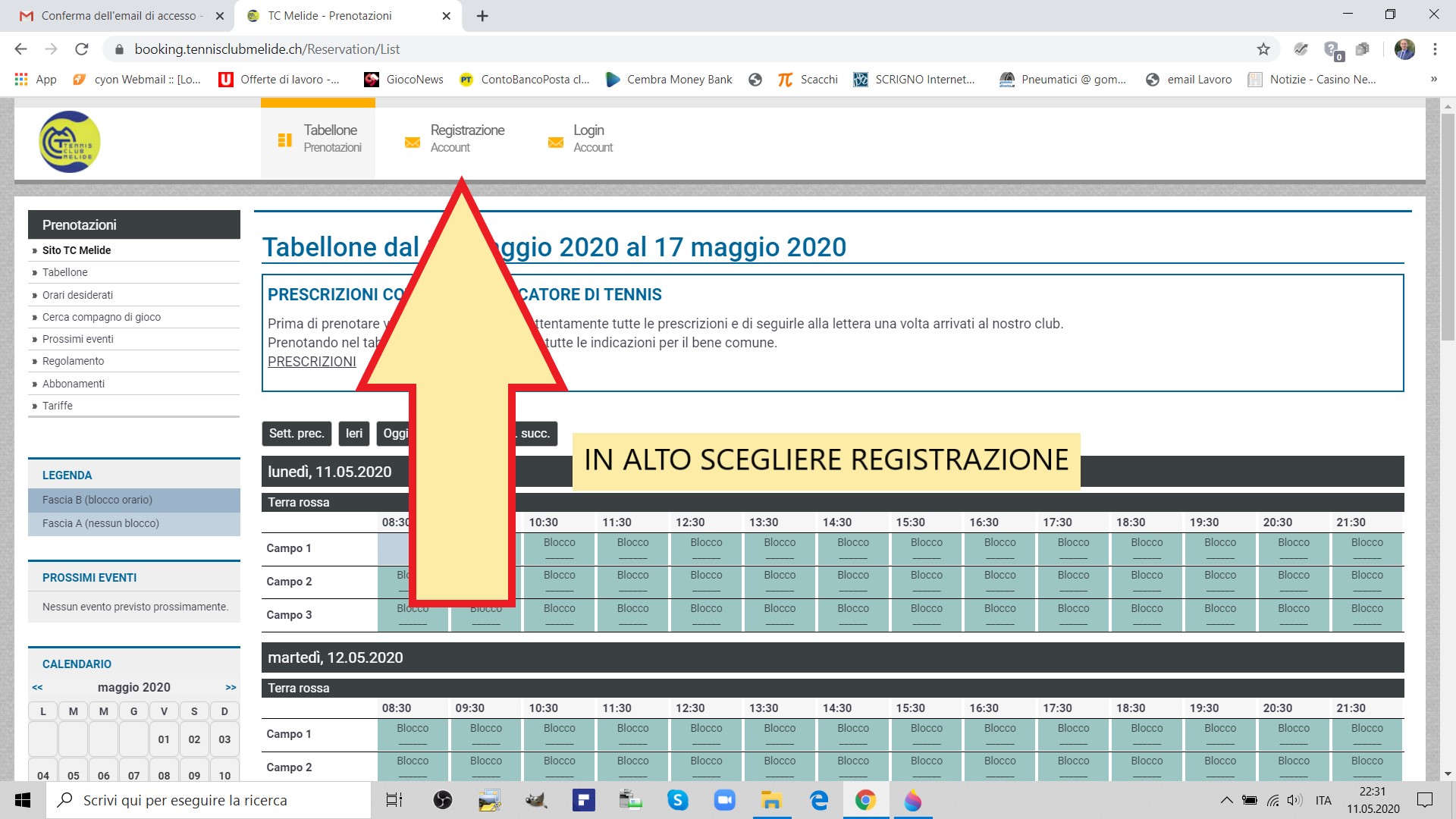Select day 03 in the May calendar

(224, 739)
